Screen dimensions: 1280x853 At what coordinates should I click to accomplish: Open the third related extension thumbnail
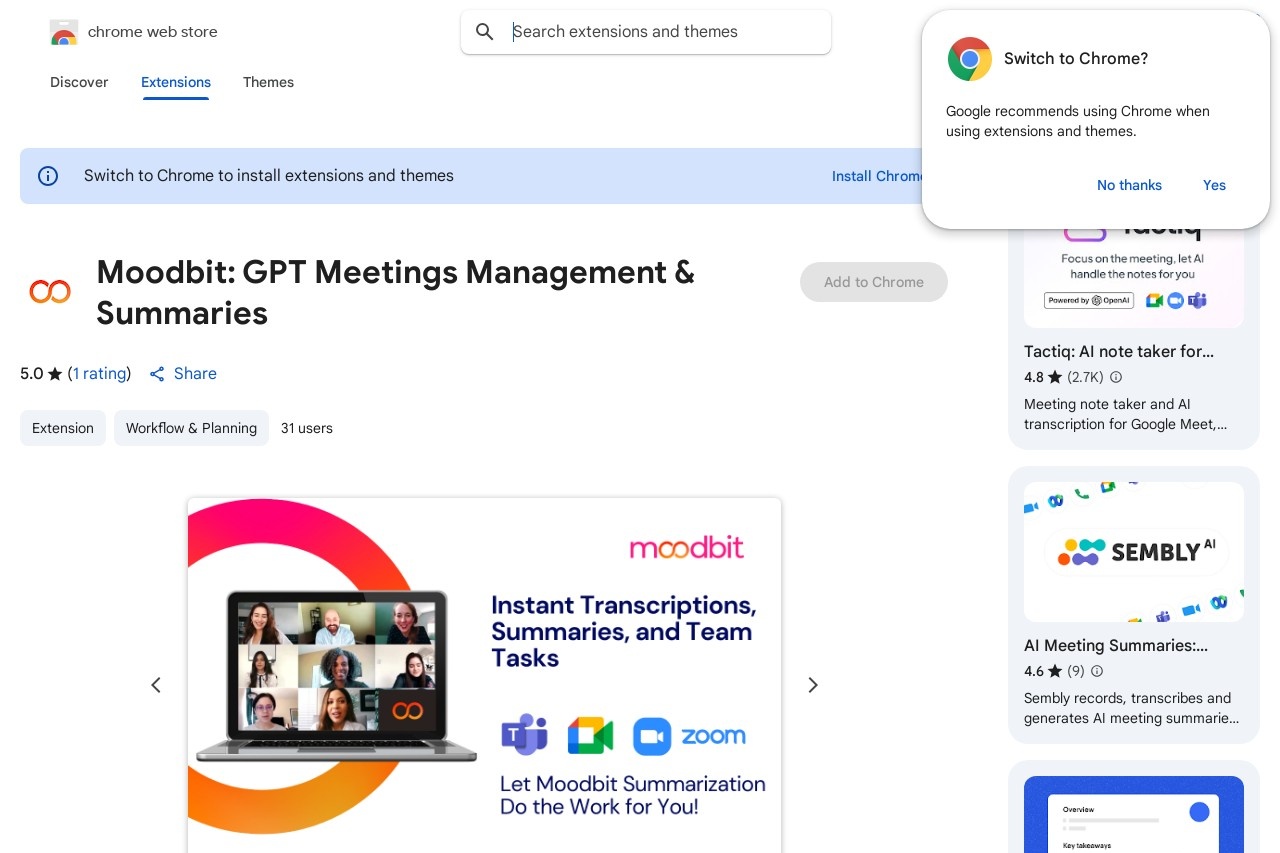[x=1134, y=814]
